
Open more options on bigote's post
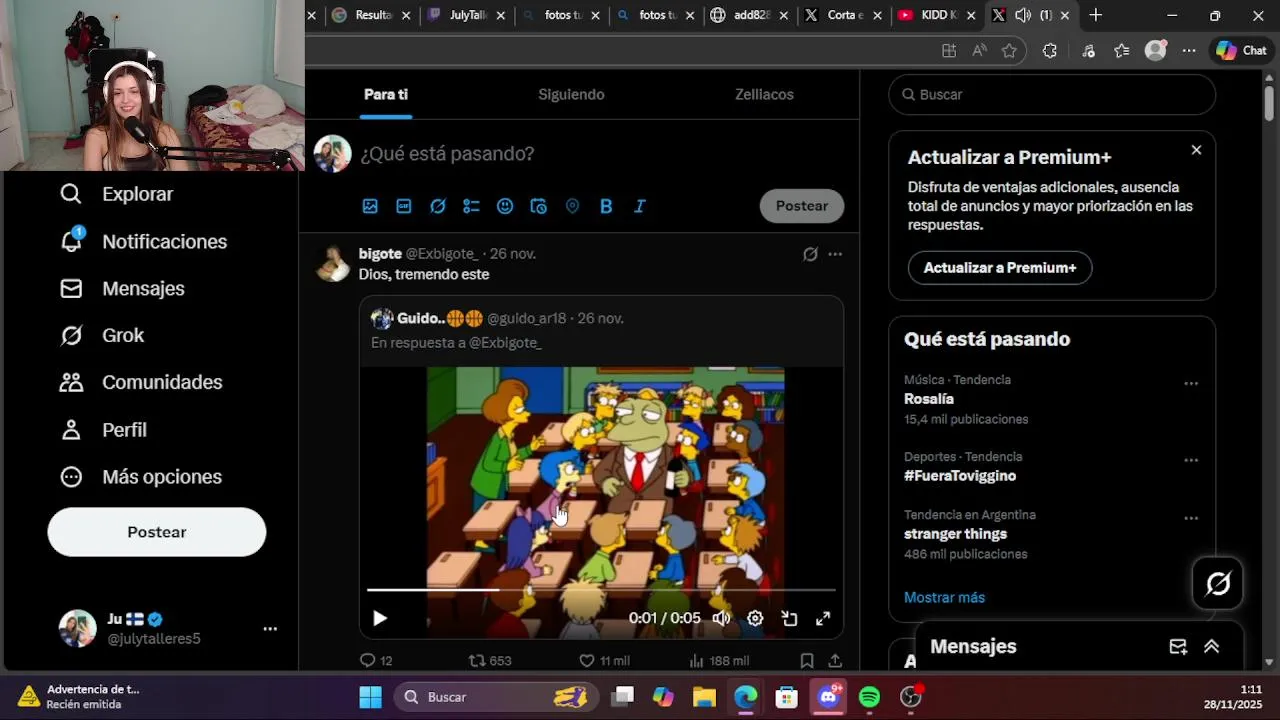coord(835,254)
